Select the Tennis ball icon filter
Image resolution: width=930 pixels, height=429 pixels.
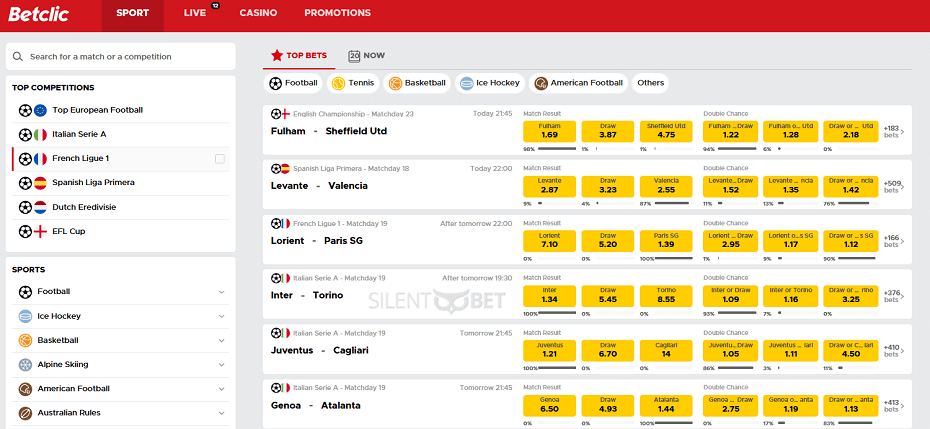[x=339, y=83]
